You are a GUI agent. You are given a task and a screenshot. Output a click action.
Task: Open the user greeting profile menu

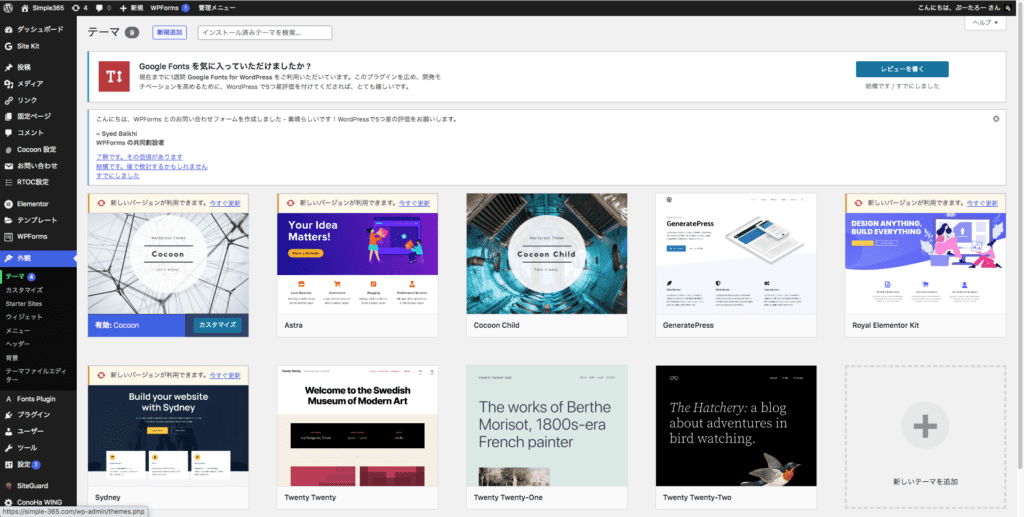(x=964, y=8)
